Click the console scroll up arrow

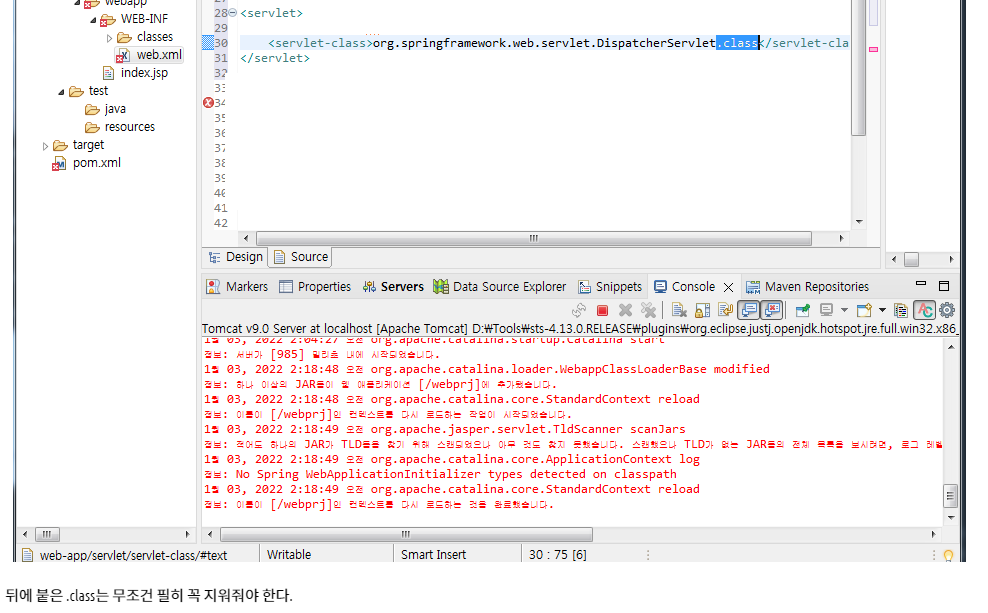951,347
